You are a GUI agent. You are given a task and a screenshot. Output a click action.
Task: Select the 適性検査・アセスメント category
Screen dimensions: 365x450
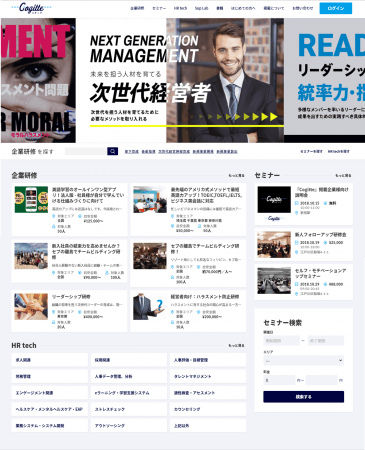coord(208,393)
